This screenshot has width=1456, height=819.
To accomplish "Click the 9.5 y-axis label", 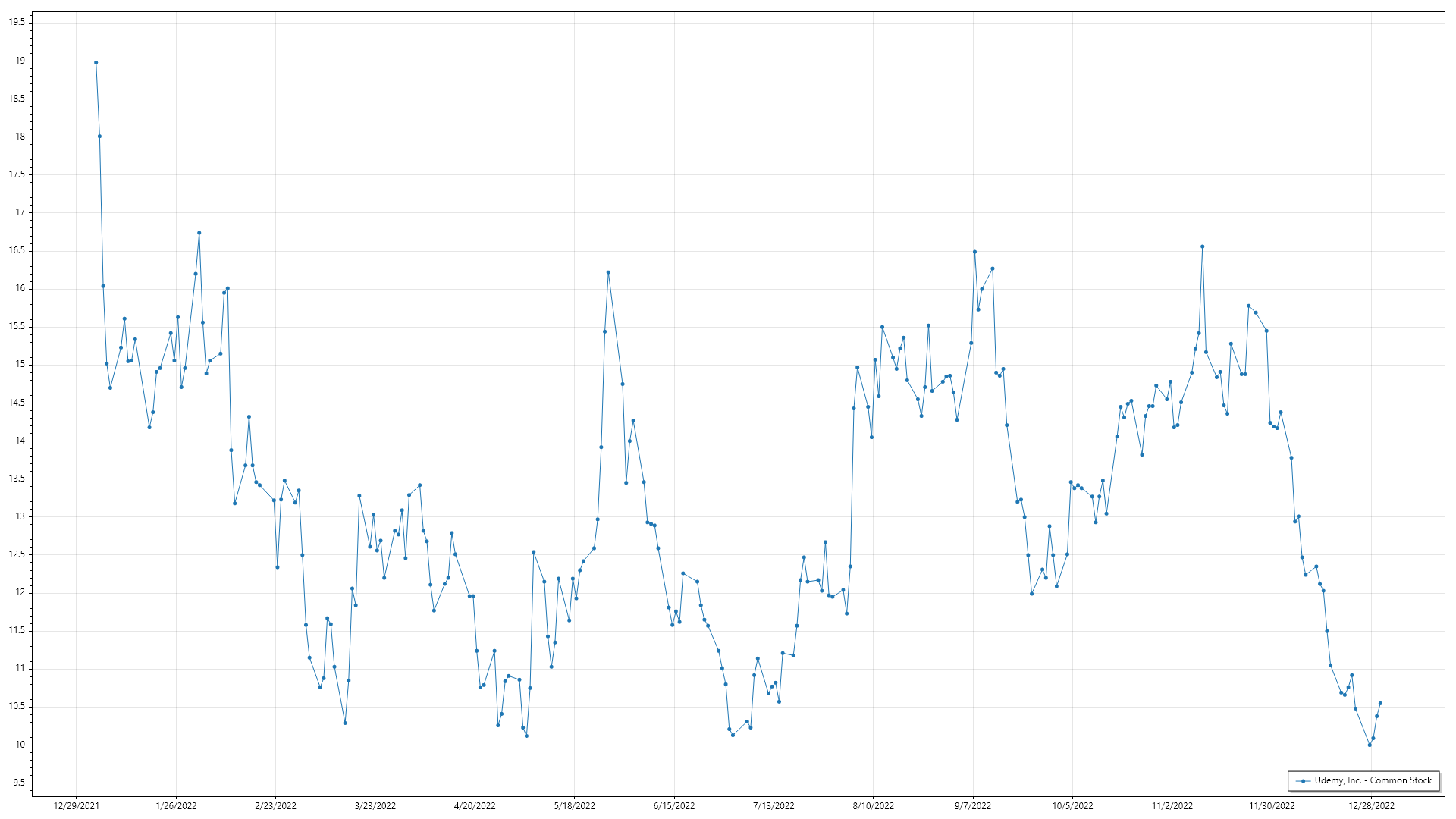I will coord(18,783).
